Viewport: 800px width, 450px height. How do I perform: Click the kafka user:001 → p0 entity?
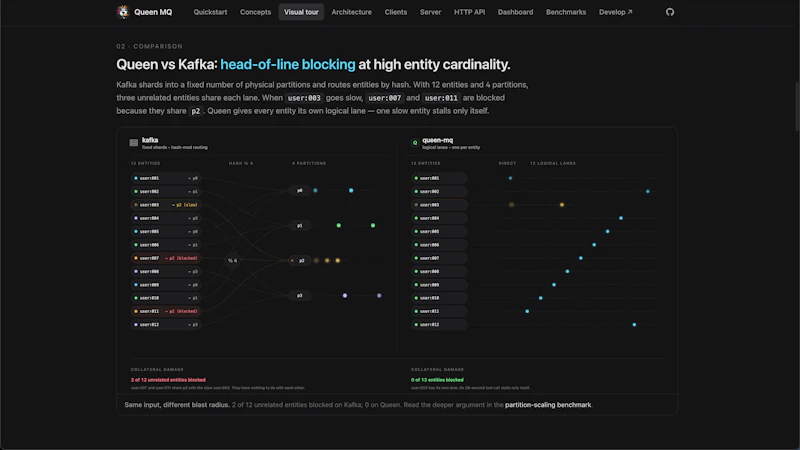point(166,178)
